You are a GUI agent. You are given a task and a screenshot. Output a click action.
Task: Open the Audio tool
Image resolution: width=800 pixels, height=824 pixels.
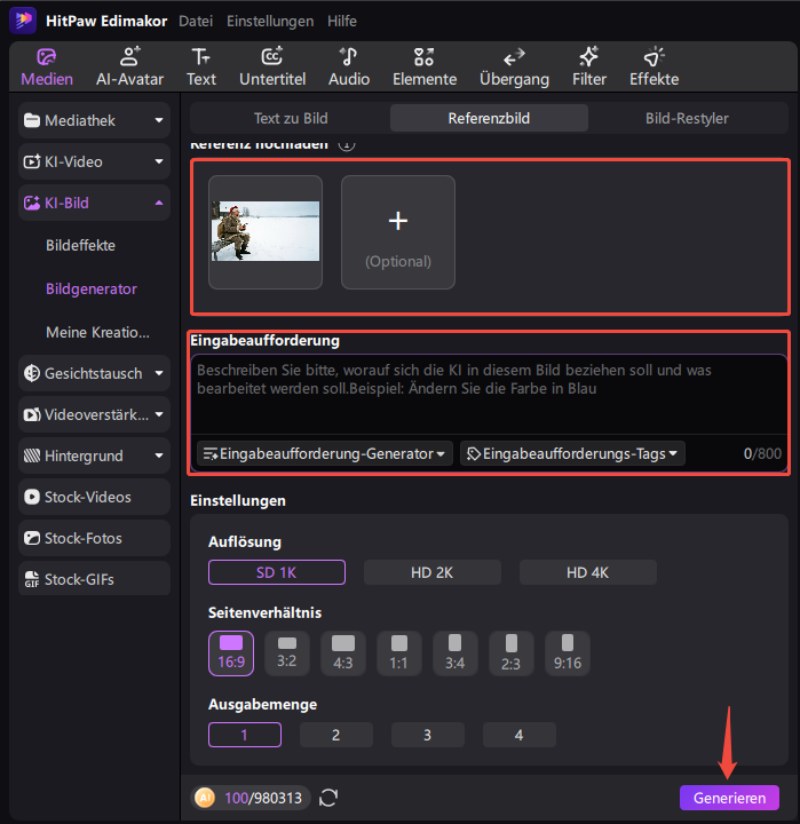pyautogui.click(x=349, y=66)
